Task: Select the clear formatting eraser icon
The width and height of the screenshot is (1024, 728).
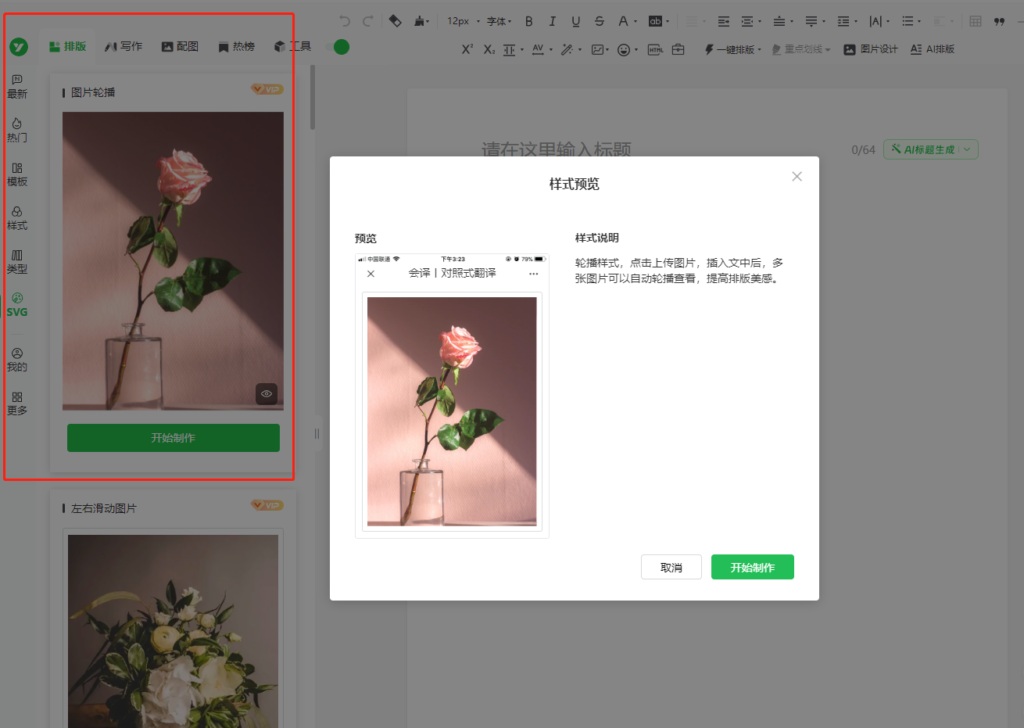Action: click(x=395, y=21)
